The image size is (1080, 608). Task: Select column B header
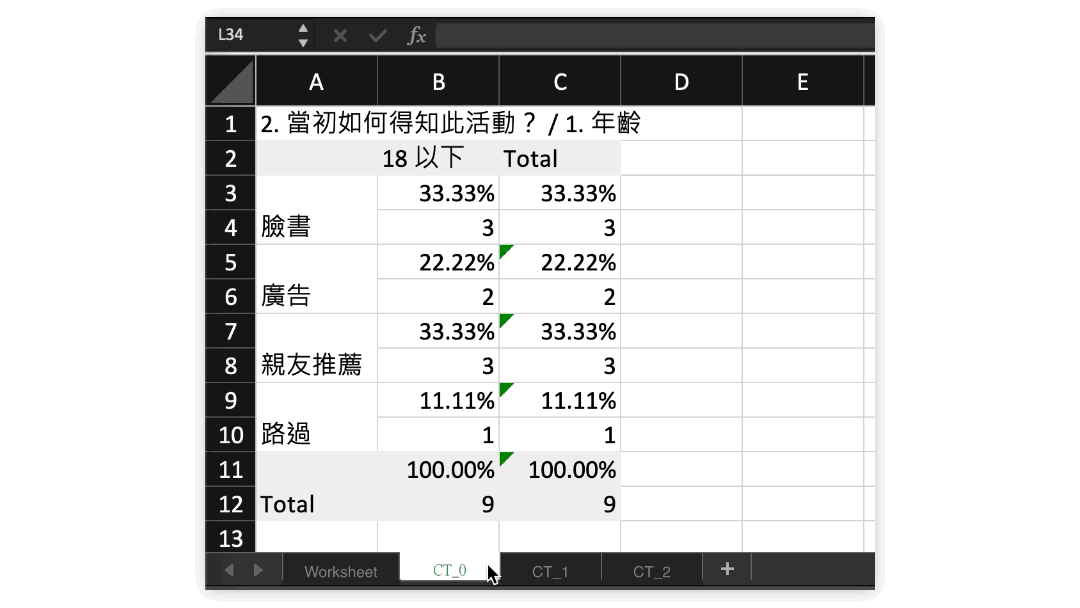point(438,82)
